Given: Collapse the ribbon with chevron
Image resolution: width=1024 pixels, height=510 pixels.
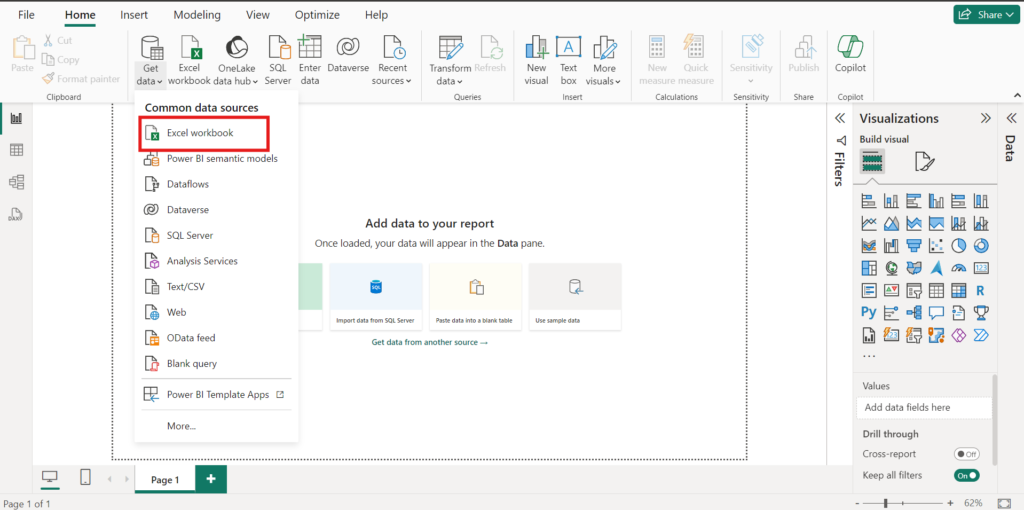Looking at the screenshot, I should pos(1017,96).
